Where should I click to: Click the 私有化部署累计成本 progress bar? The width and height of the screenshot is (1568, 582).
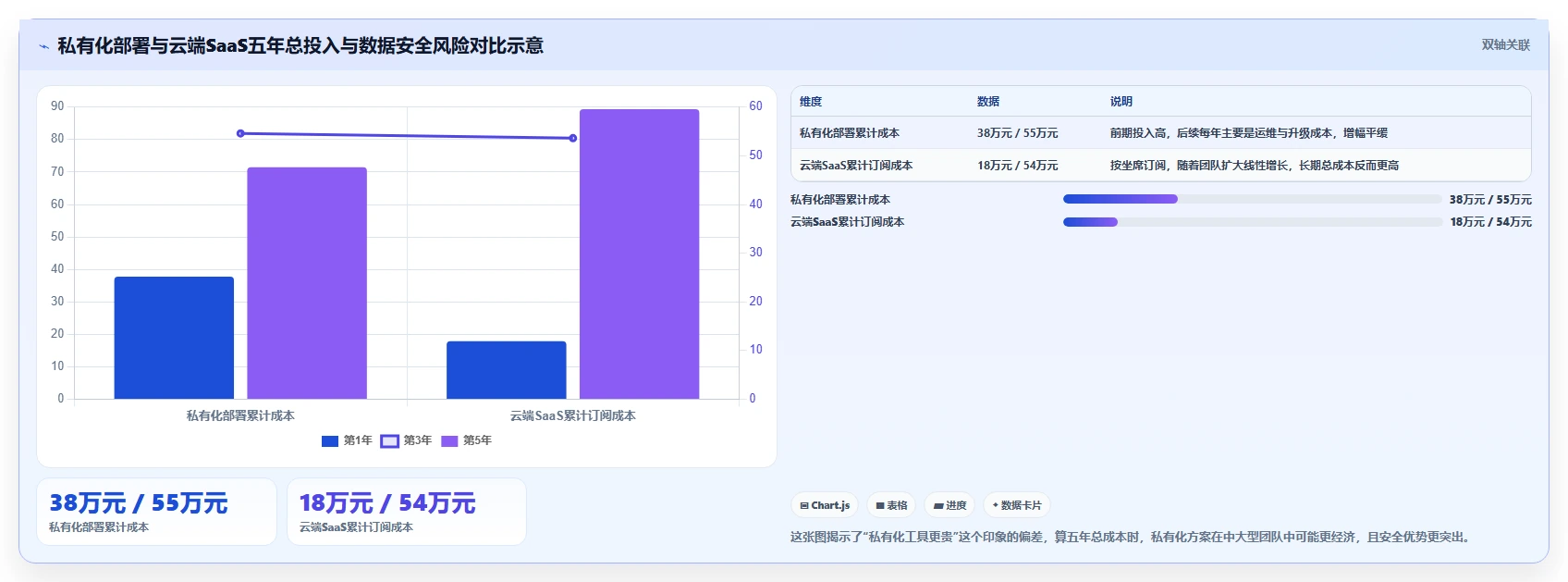pos(1252,199)
